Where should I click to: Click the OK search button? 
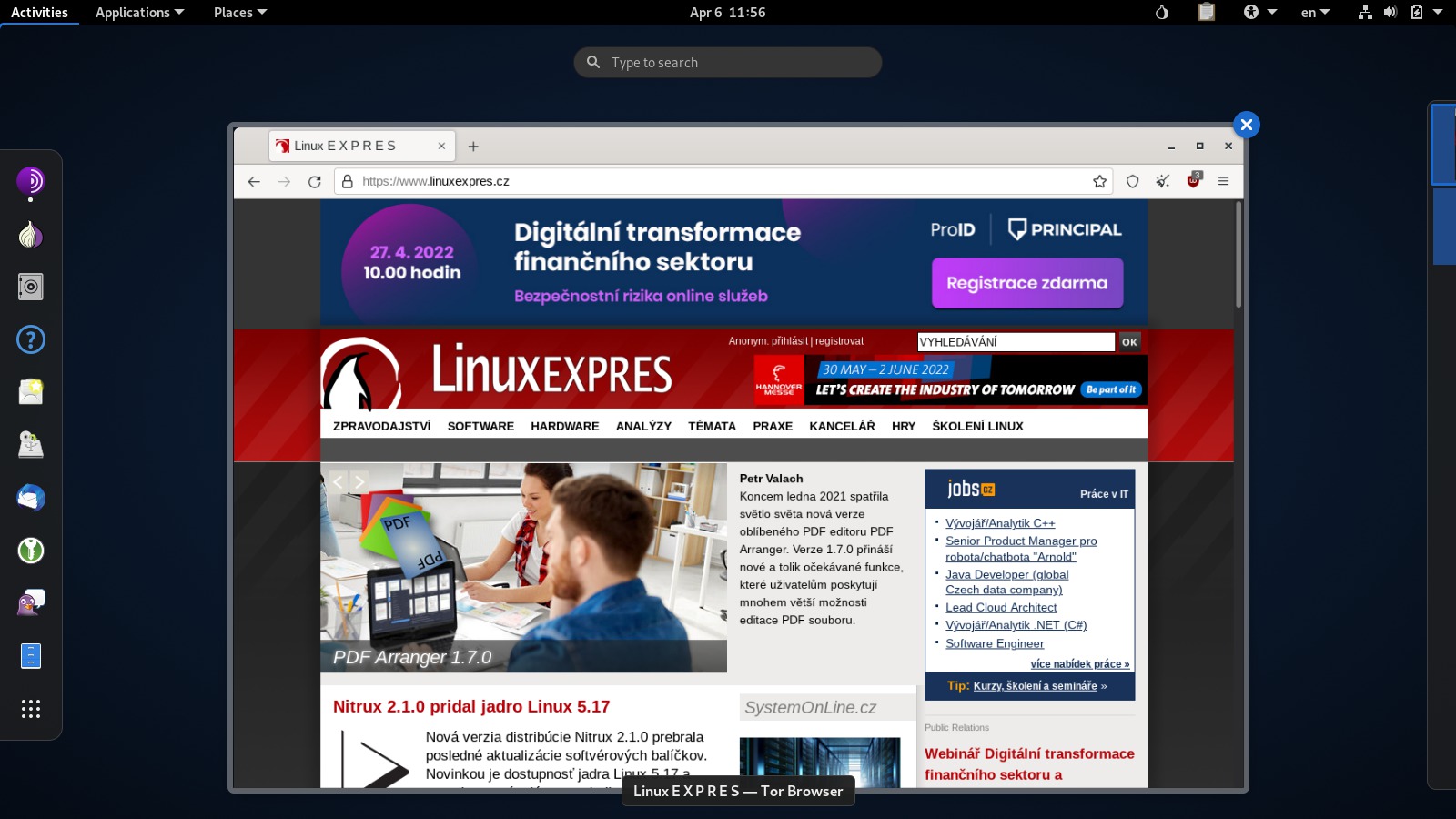click(1129, 342)
